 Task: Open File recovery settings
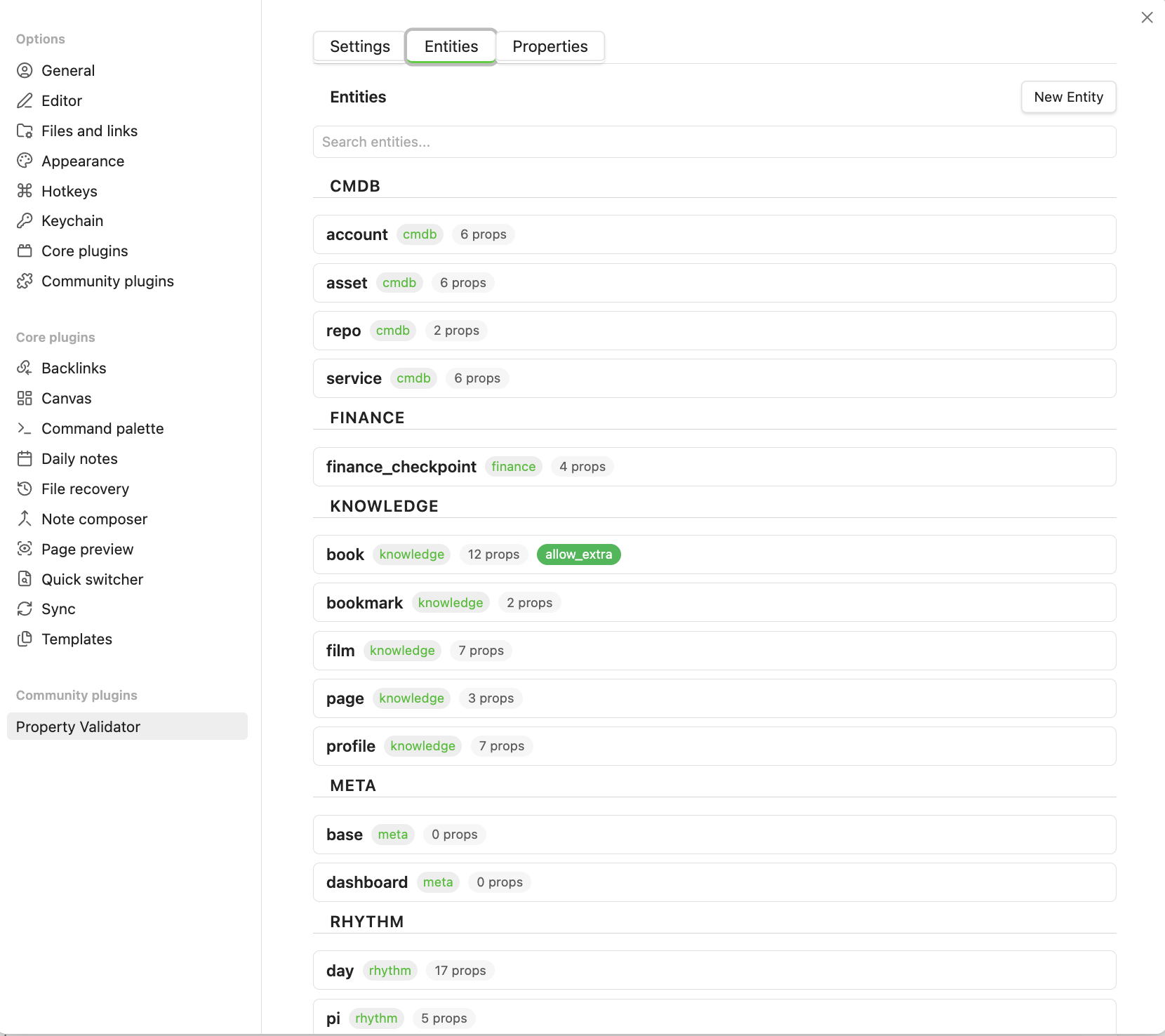coord(85,489)
